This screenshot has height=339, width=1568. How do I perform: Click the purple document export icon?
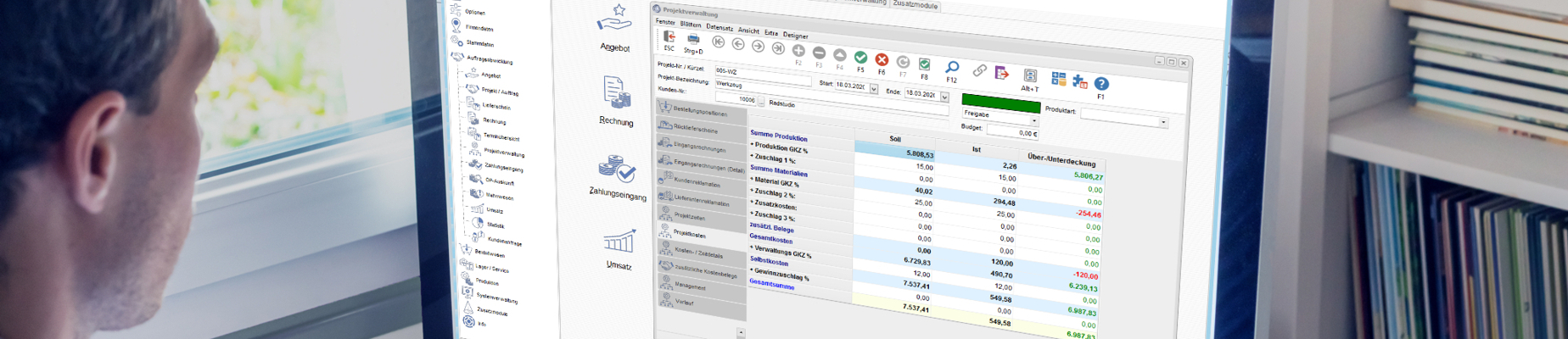coord(1002,73)
